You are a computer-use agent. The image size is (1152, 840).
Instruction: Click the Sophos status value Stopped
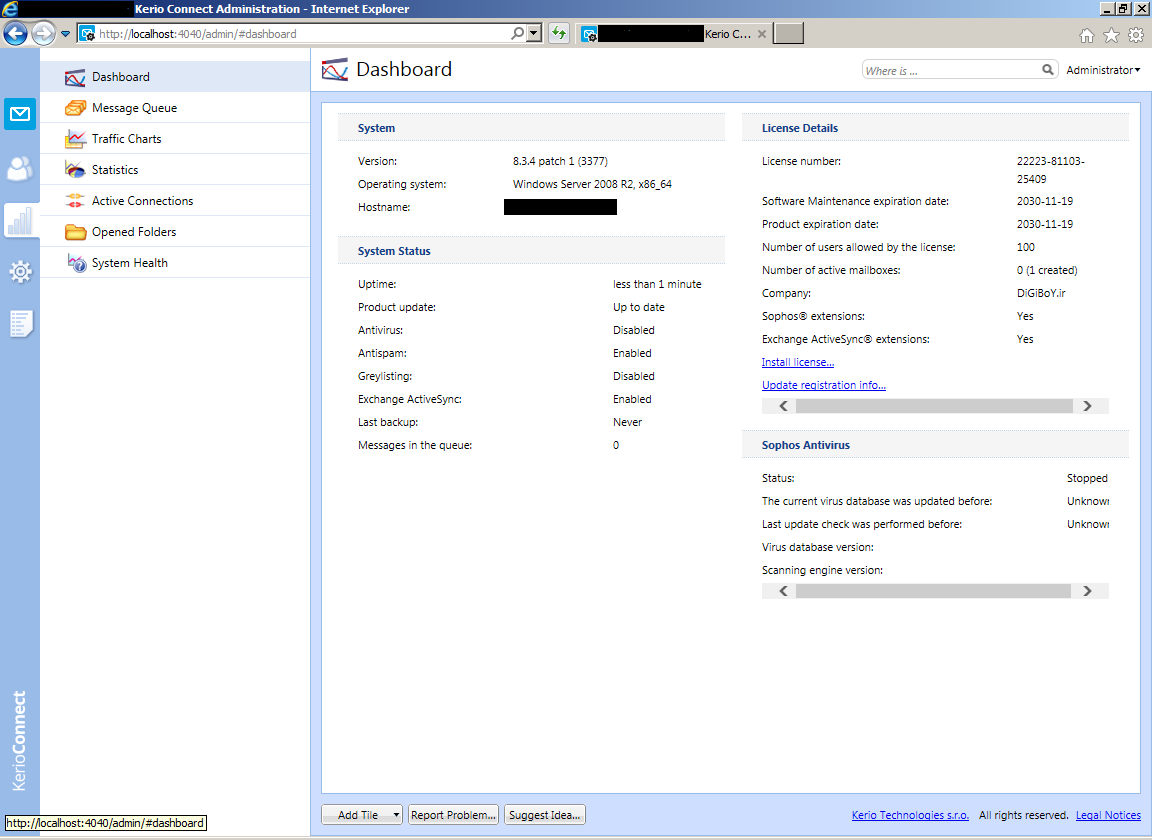tap(1087, 478)
